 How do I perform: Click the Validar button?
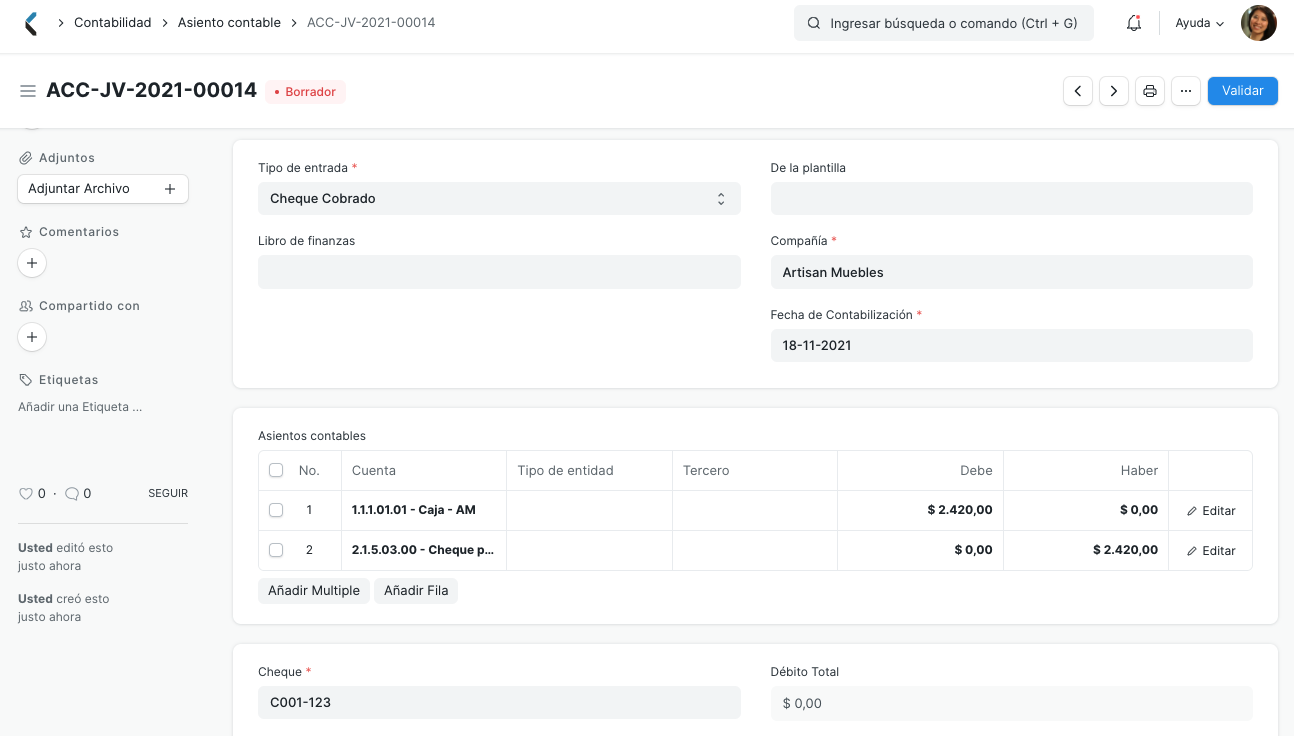tap(1242, 90)
